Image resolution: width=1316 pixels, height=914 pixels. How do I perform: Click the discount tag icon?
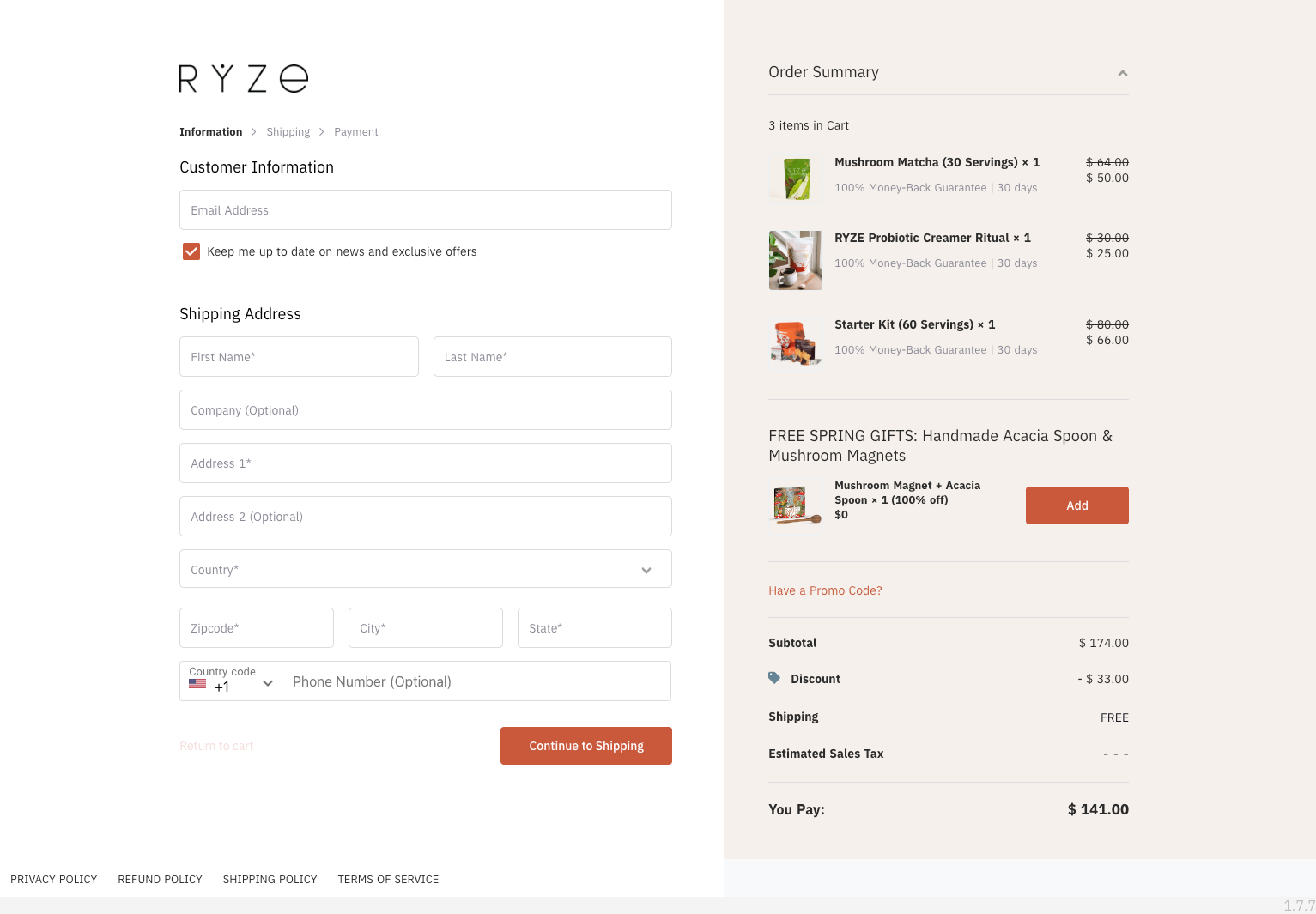click(774, 678)
